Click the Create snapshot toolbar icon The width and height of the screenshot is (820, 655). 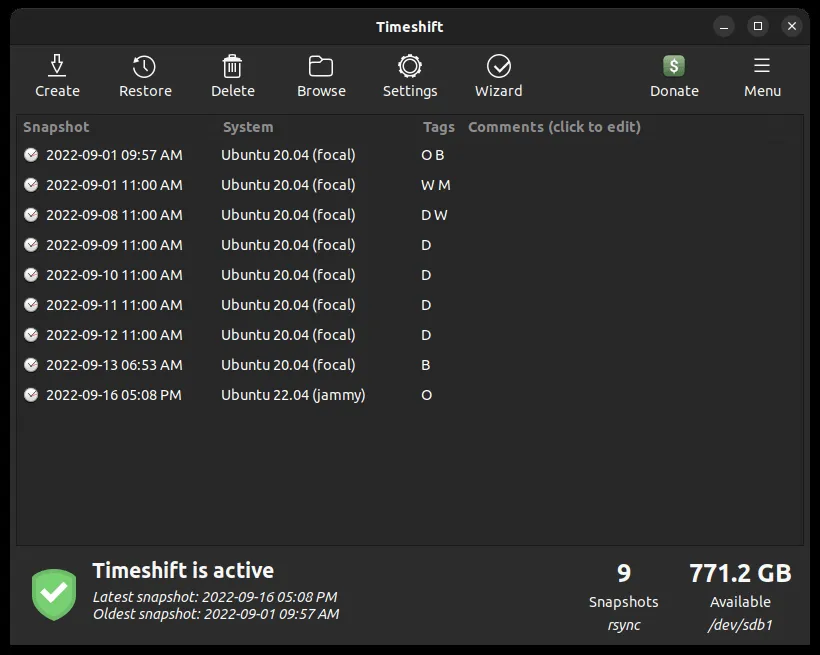click(57, 66)
